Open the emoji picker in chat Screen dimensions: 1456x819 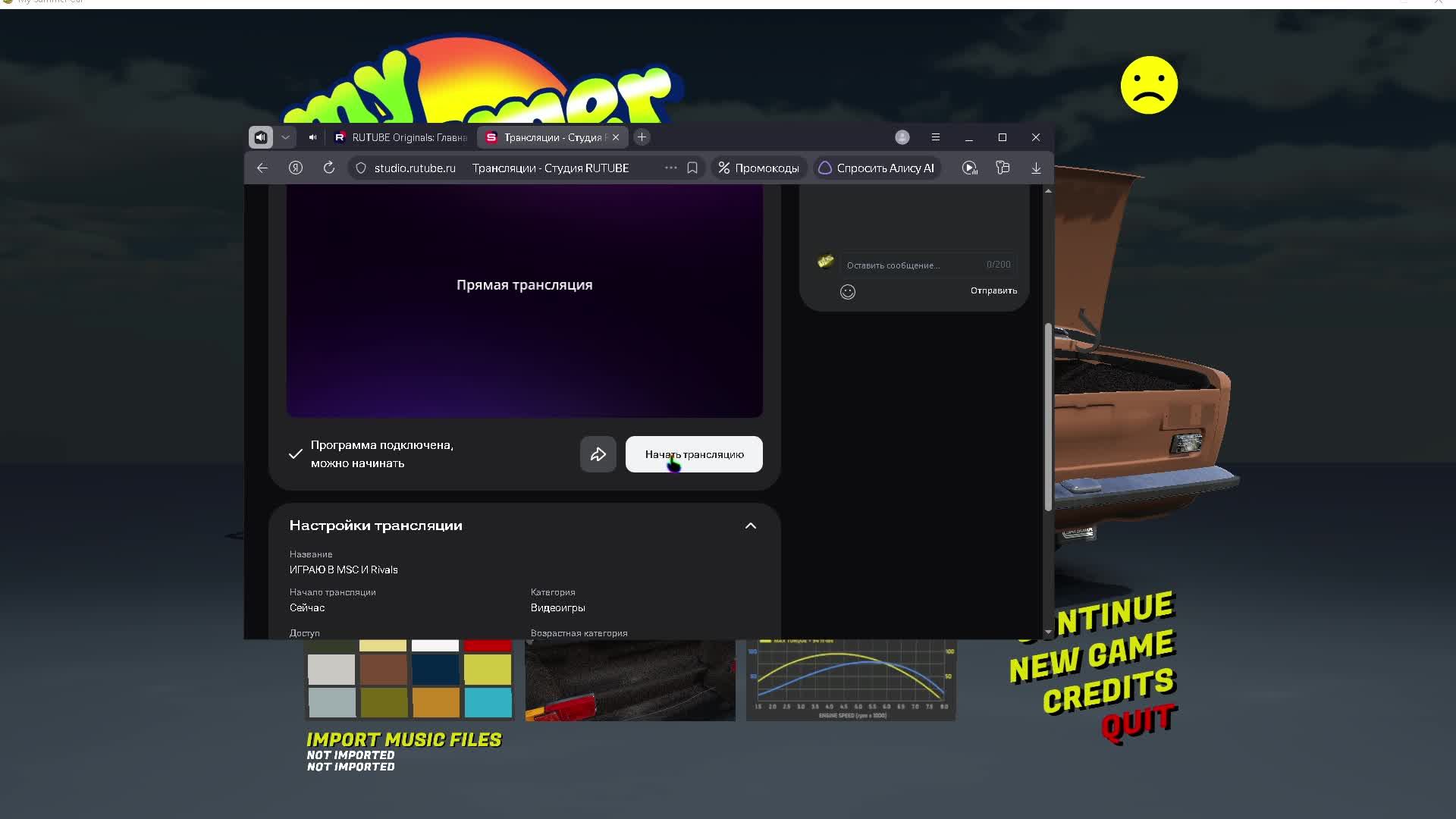coord(848,292)
